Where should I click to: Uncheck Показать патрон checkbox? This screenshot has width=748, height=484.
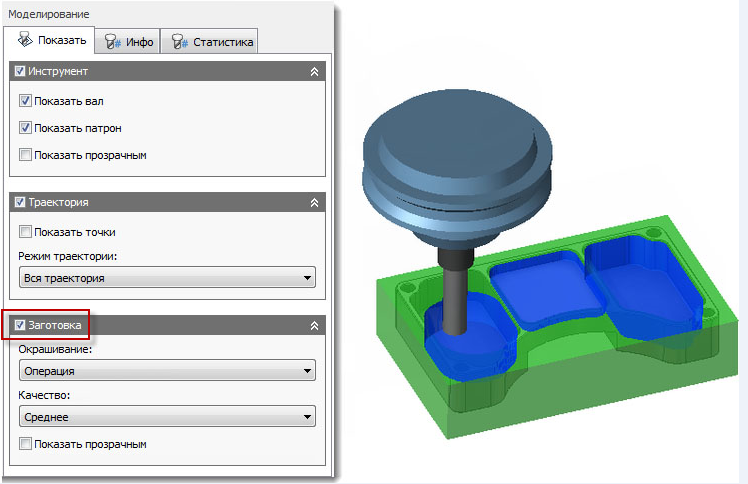pos(25,128)
